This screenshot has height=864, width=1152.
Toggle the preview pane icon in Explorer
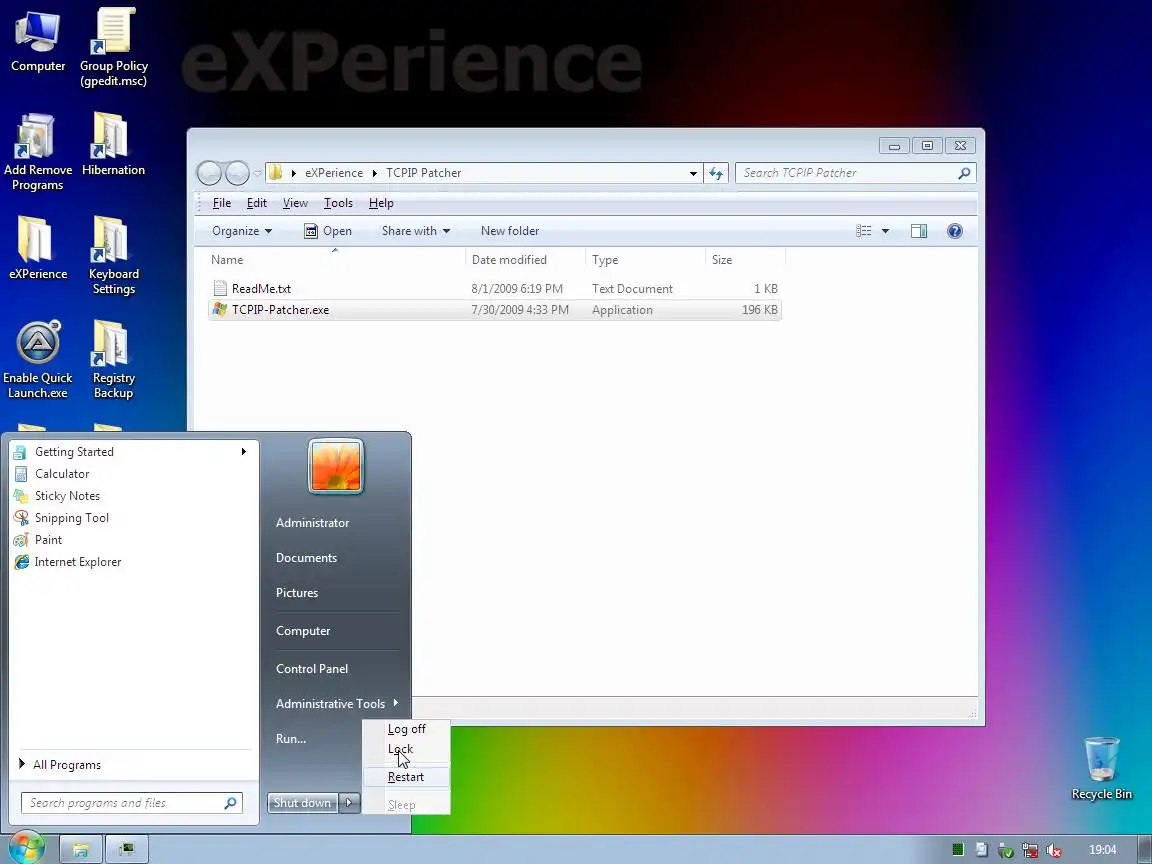[918, 231]
